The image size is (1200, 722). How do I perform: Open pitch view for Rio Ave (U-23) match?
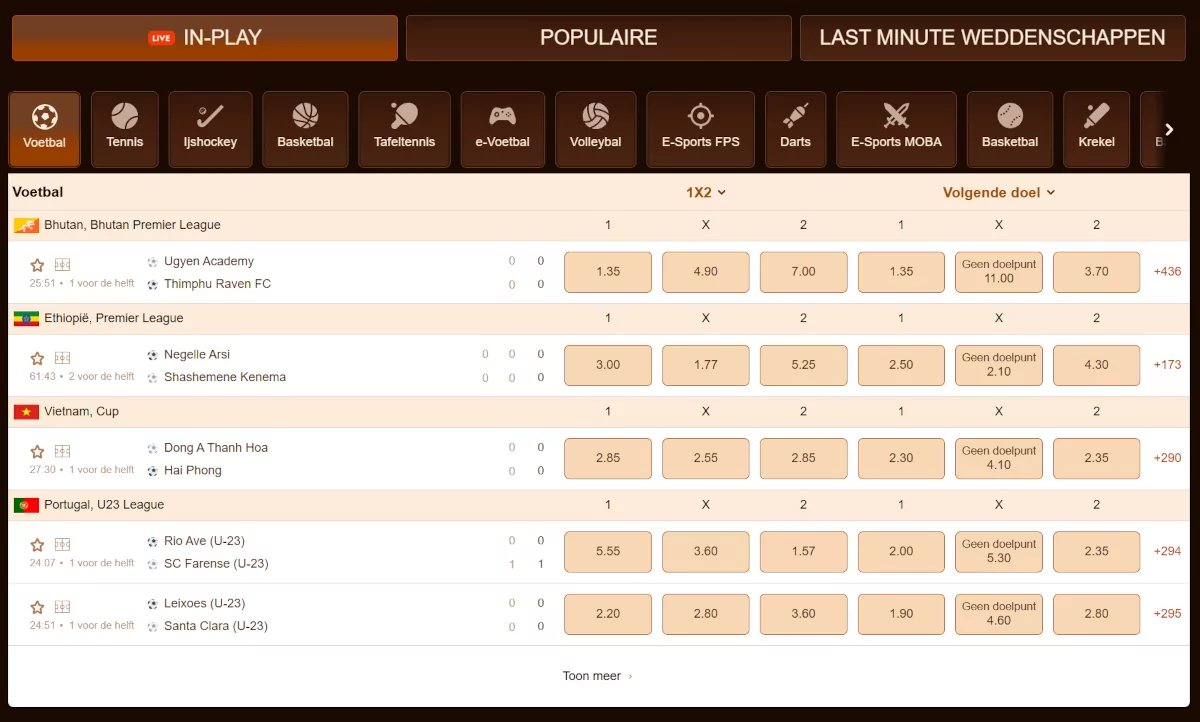point(63,545)
